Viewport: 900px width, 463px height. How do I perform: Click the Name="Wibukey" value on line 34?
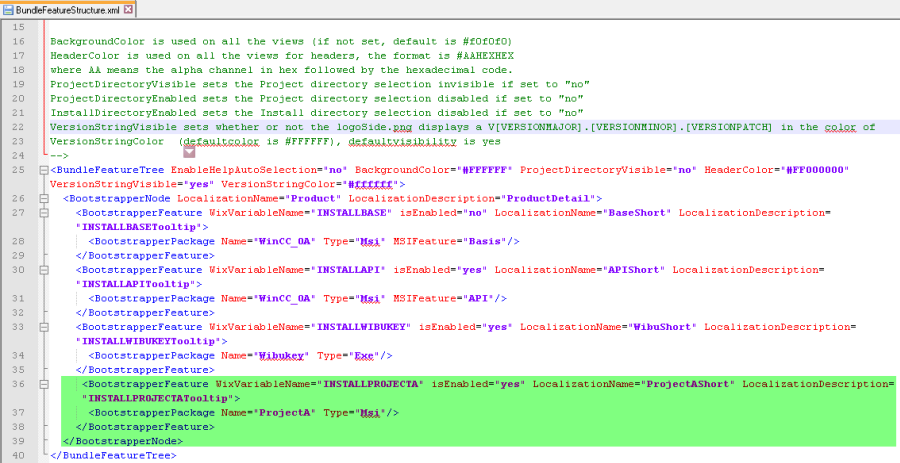pyautogui.click(x=282, y=356)
